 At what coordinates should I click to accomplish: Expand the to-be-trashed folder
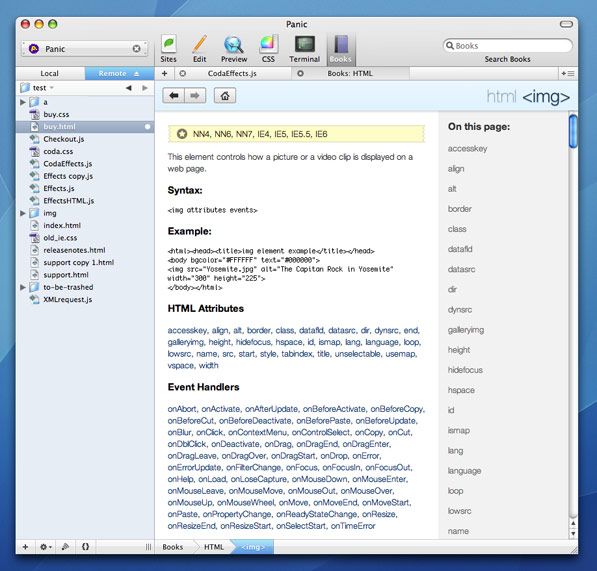tap(23, 287)
